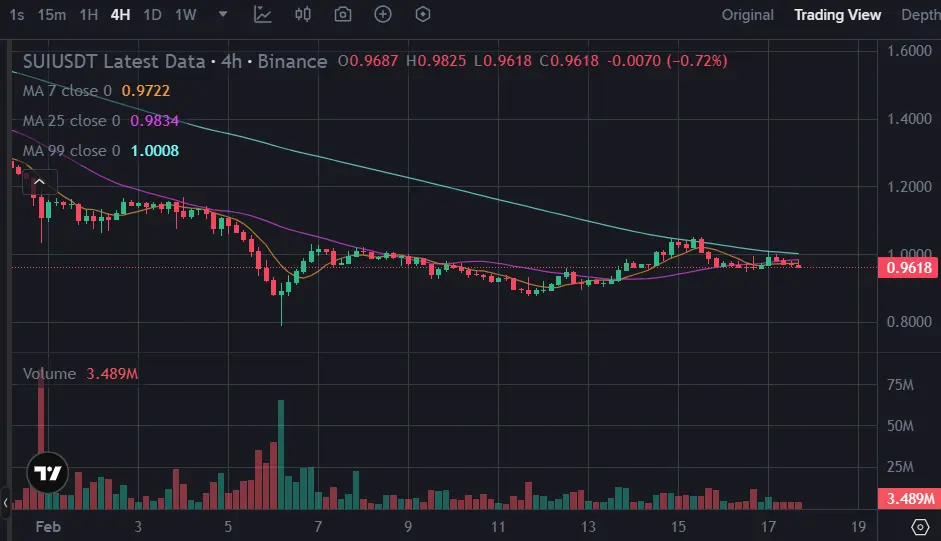Select the Trading View tab
Image resolution: width=941 pixels, height=541 pixels.
click(x=838, y=15)
